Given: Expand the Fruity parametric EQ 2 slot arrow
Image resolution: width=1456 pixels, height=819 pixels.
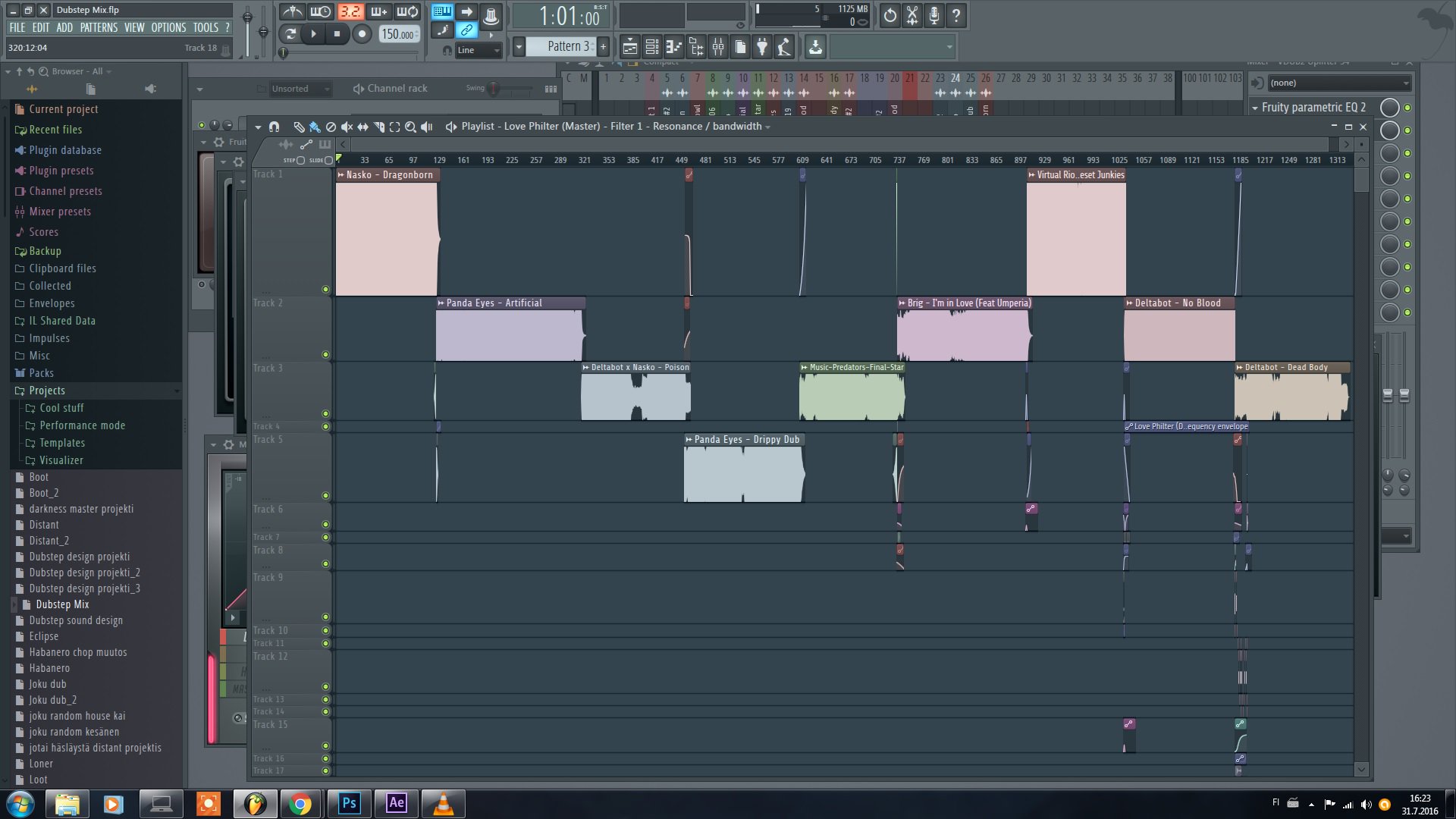Looking at the screenshot, I should [x=1255, y=108].
